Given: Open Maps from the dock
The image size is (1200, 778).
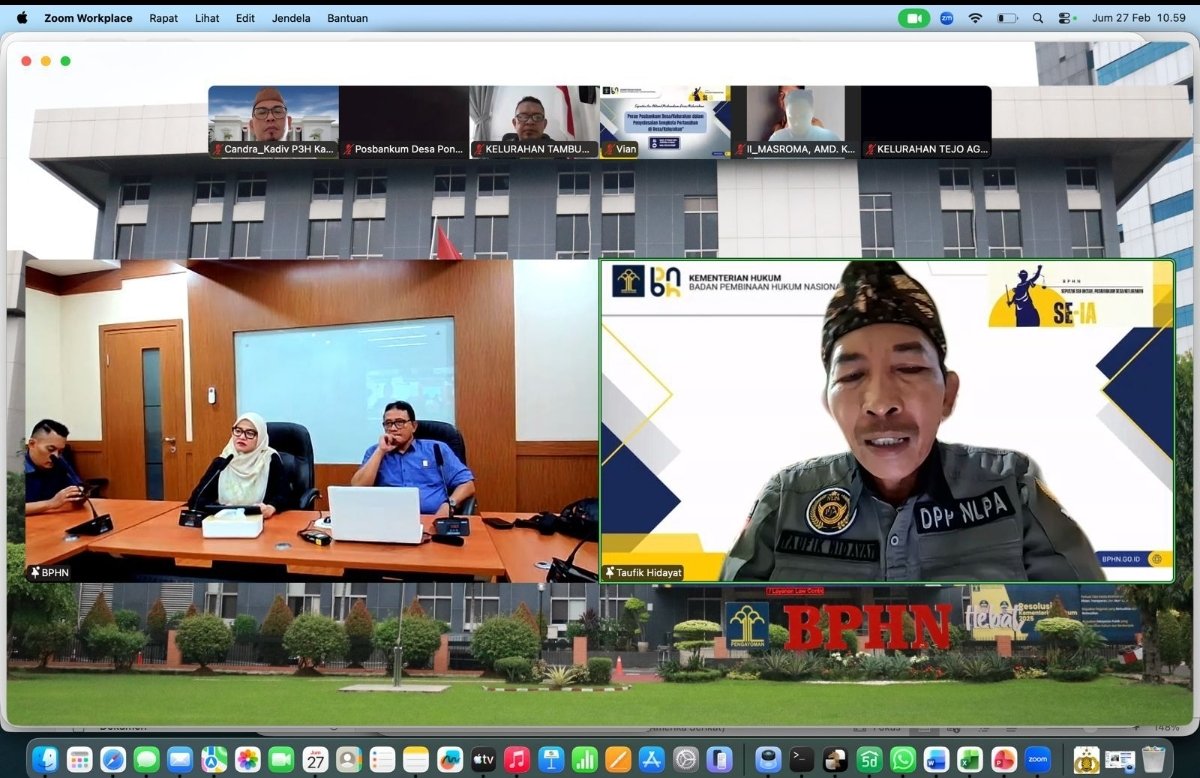Looking at the screenshot, I should [x=214, y=759].
